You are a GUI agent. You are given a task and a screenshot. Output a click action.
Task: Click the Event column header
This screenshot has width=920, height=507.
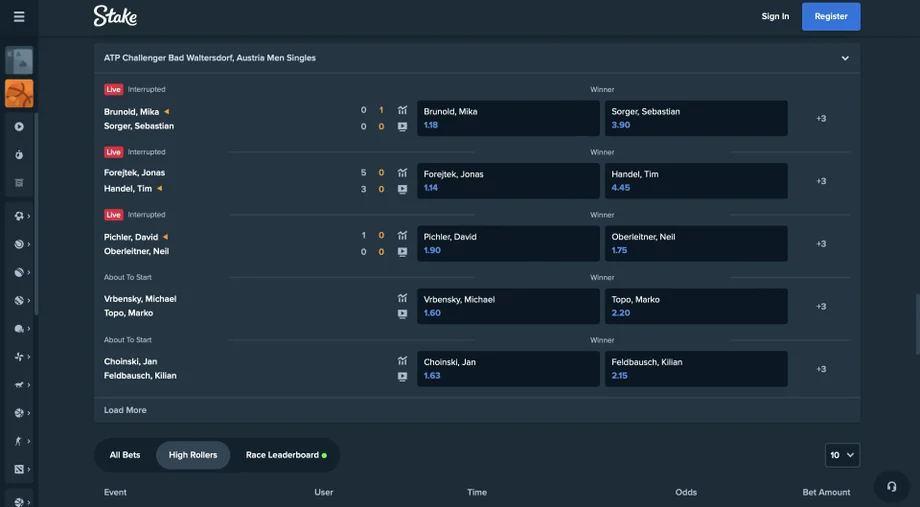click(115, 492)
